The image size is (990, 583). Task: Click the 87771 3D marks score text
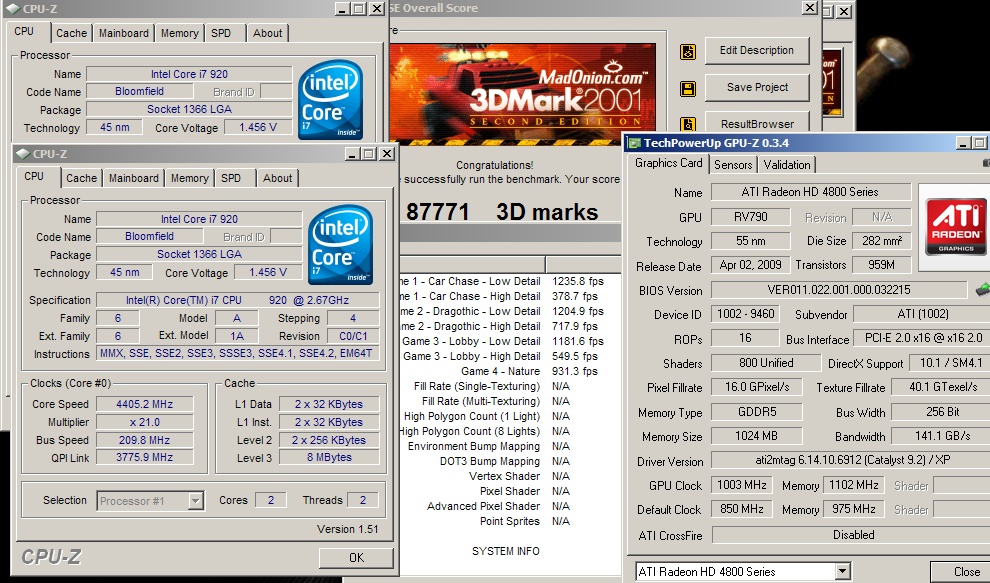pos(502,212)
